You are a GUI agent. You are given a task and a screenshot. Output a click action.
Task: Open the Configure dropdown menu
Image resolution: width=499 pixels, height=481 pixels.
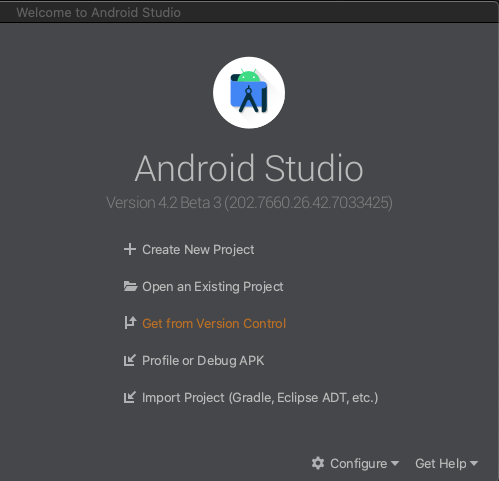(355, 463)
